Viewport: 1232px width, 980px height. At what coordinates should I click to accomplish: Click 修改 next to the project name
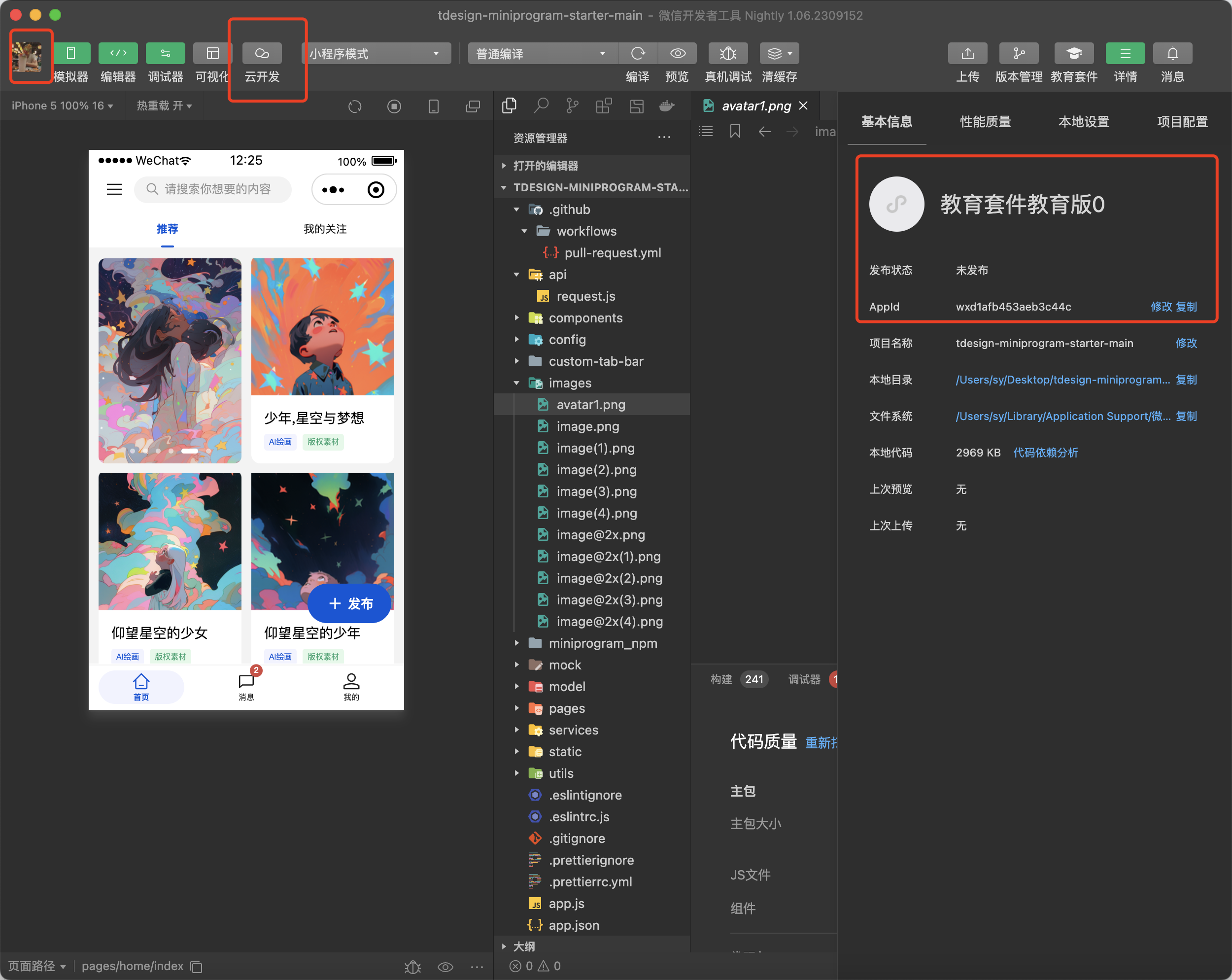[1186, 343]
